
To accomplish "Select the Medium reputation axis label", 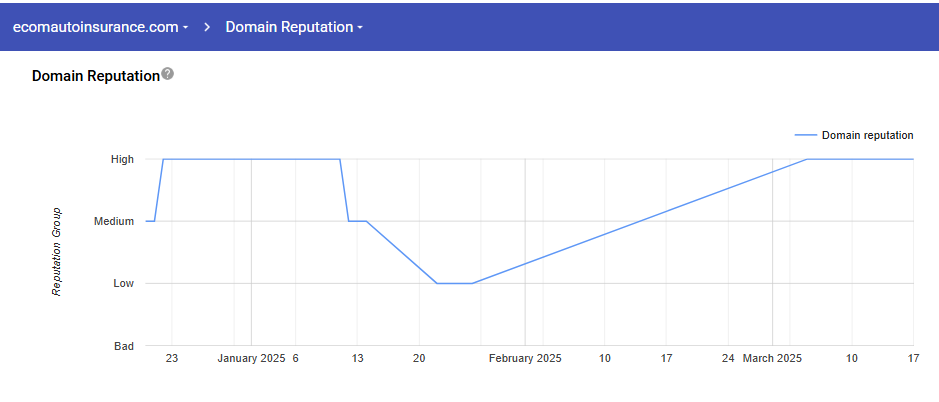I will [113, 221].
